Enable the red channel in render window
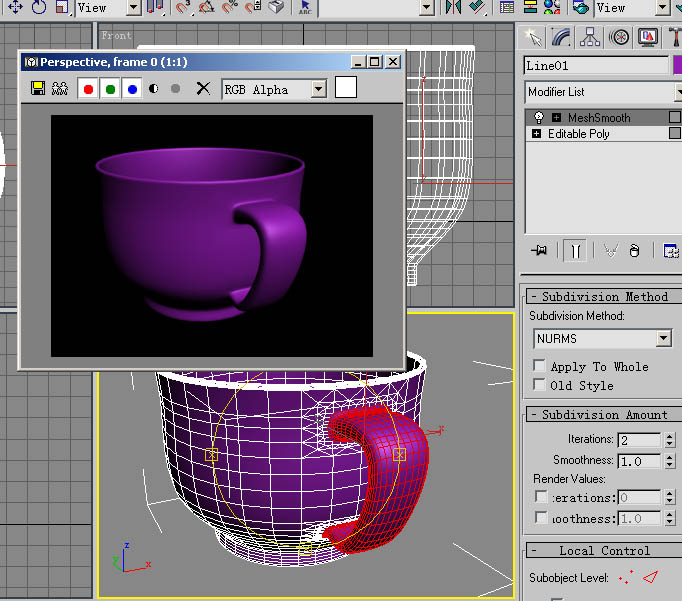This screenshot has height=601, width=682. point(88,89)
